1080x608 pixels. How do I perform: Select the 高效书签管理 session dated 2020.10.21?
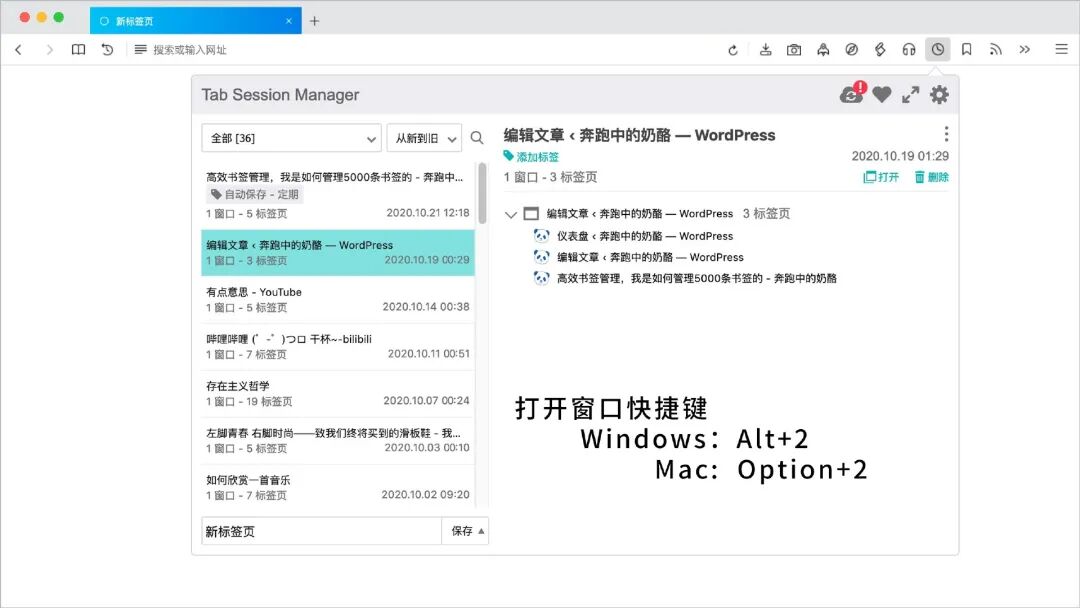(x=338, y=195)
